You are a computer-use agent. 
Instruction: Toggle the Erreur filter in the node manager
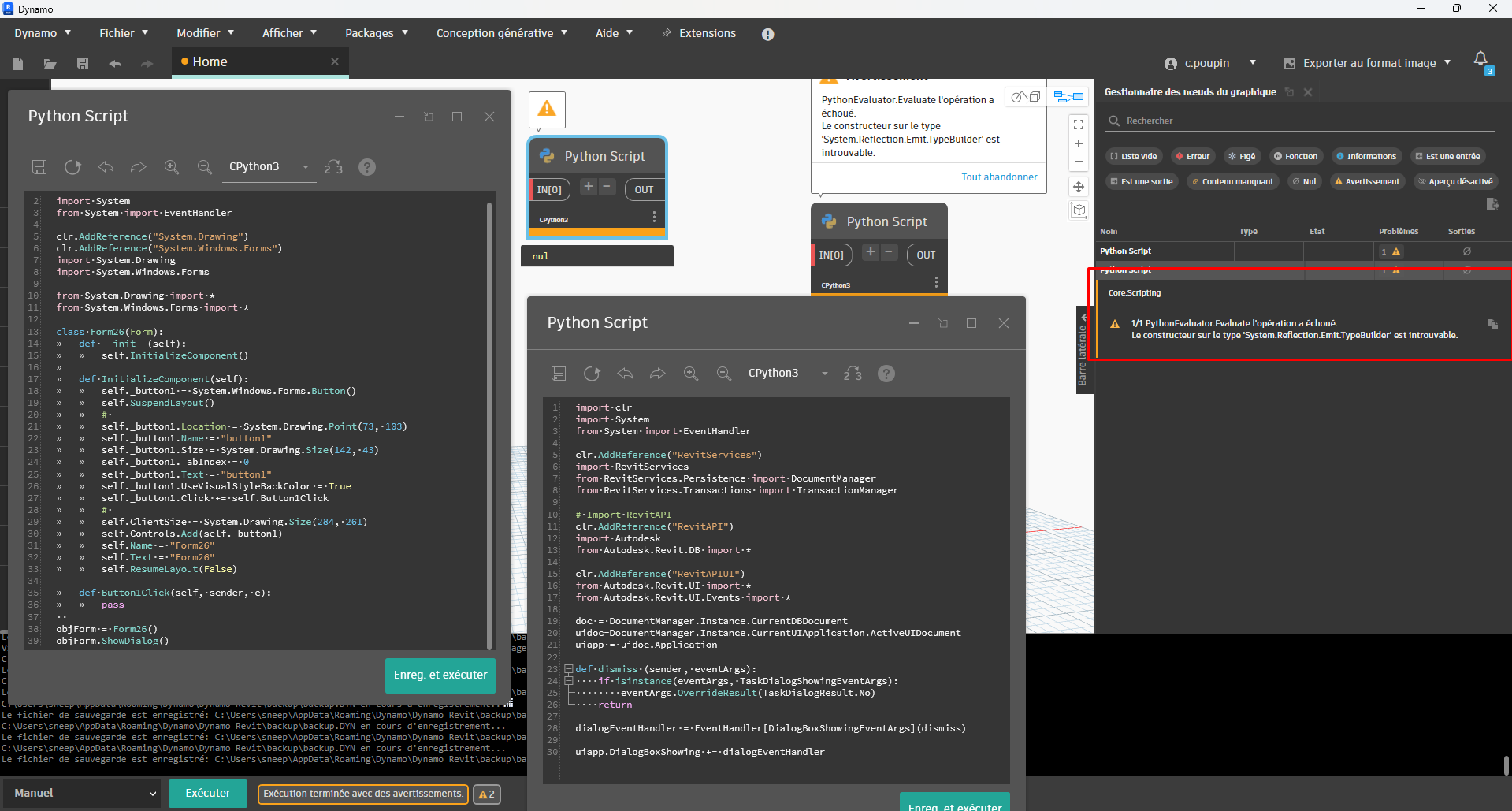[x=1192, y=156]
